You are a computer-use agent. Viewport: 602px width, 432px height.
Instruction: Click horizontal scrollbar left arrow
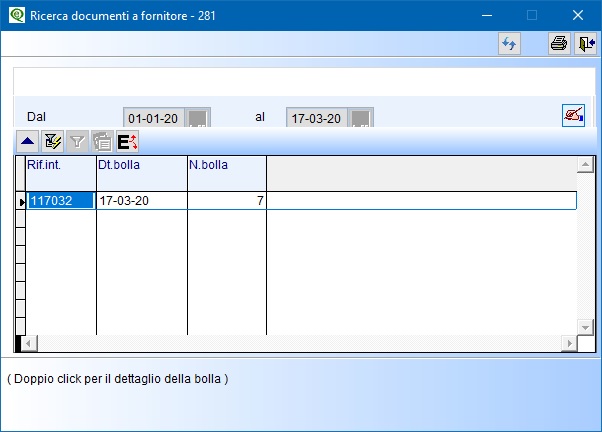coord(29,343)
